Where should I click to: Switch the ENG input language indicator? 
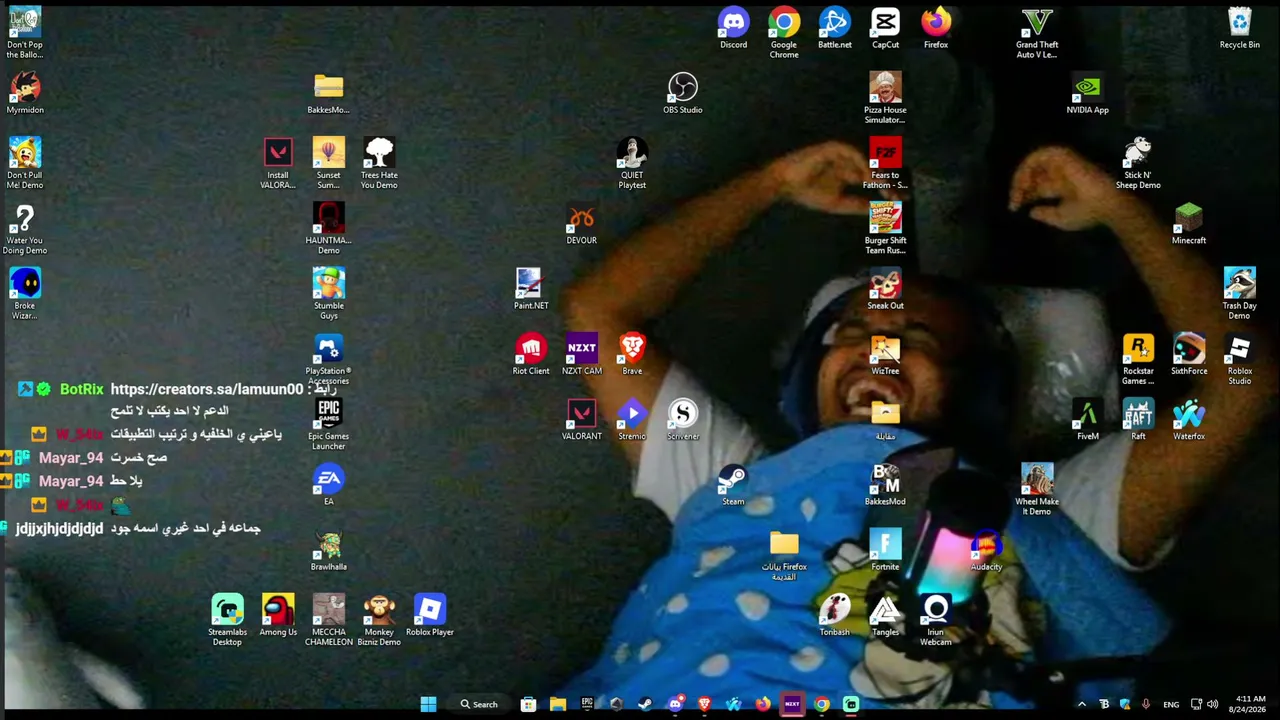click(1171, 704)
